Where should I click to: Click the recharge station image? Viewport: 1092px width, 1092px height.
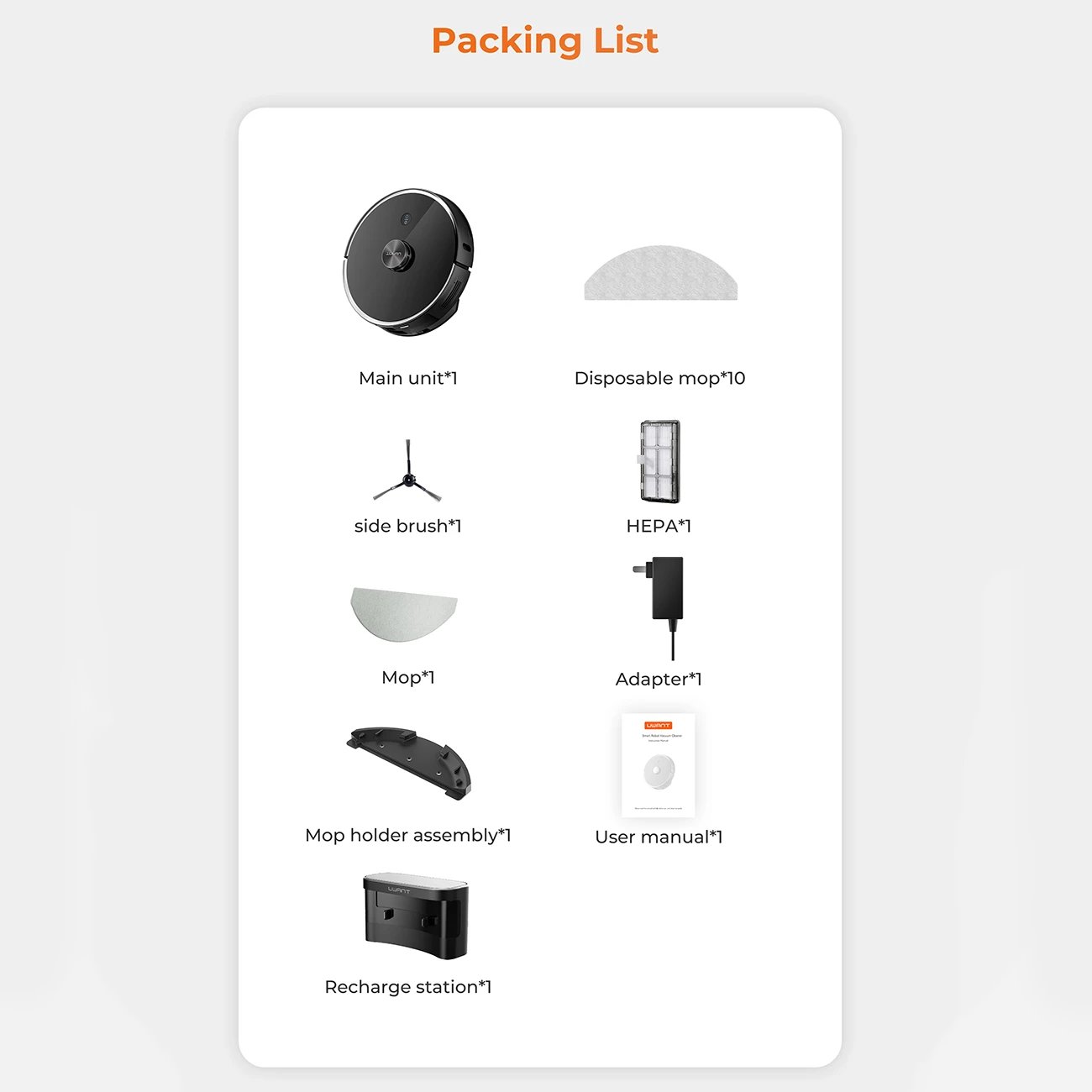415,916
